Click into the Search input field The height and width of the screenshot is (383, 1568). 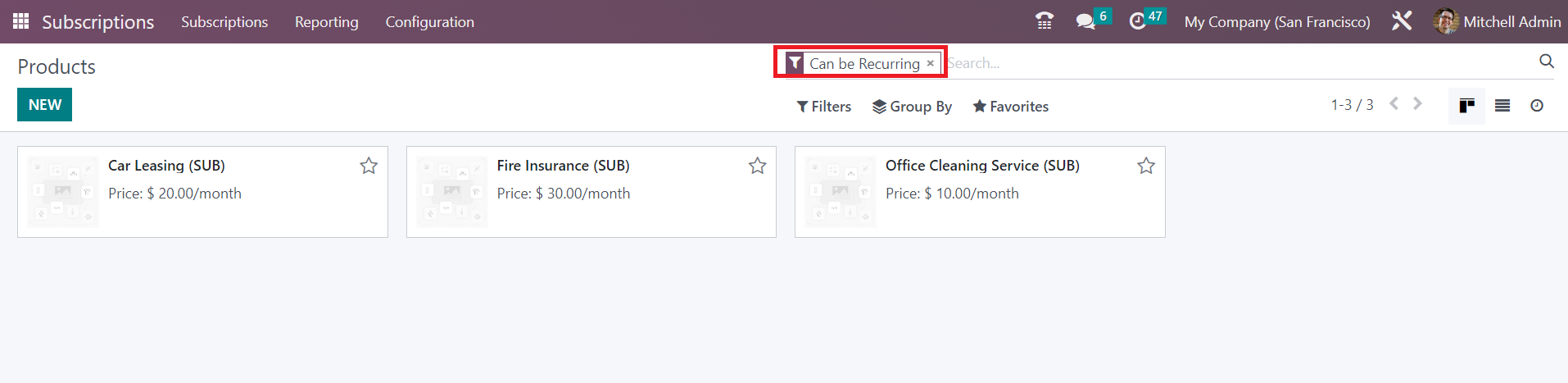click(x=1237, y=63)
